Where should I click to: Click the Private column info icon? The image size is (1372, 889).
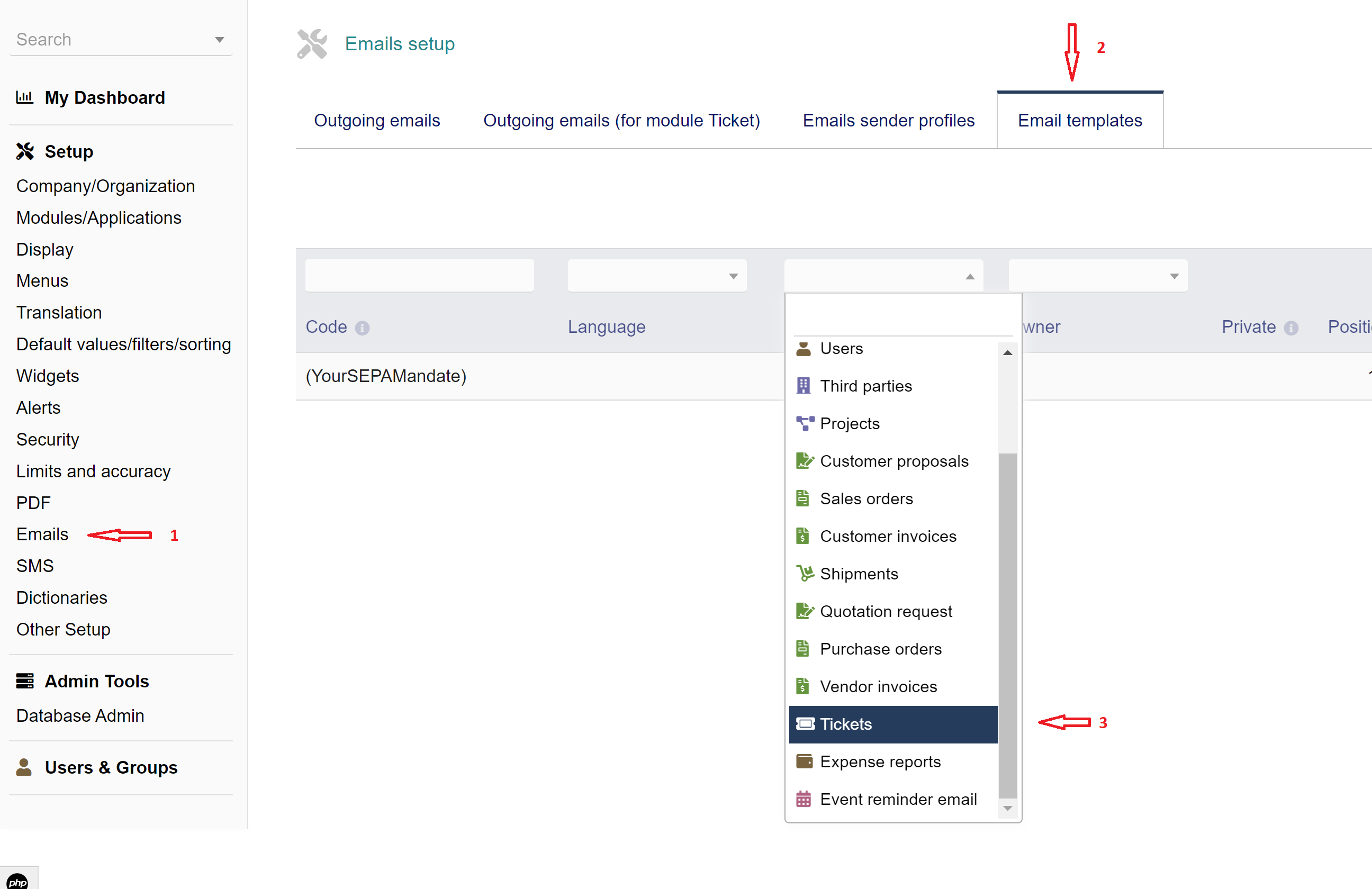tap(1292, 328)
